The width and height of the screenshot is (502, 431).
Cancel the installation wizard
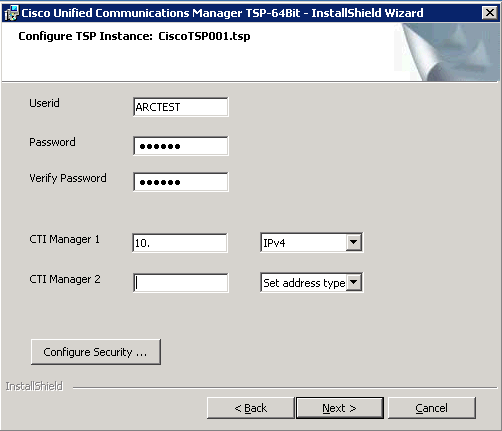432,408
